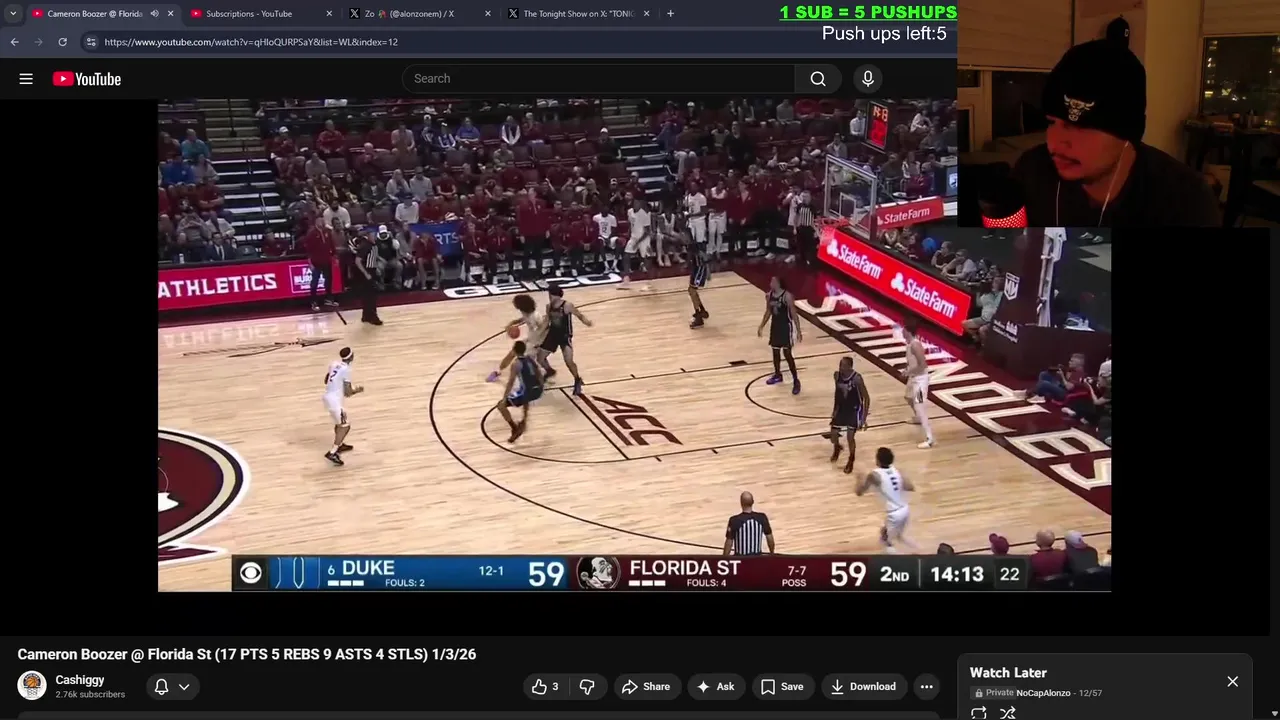This screenshot has width=1280, height=720.
Task: Open more actions three-dot menu
Action: (x=926, y=686)
